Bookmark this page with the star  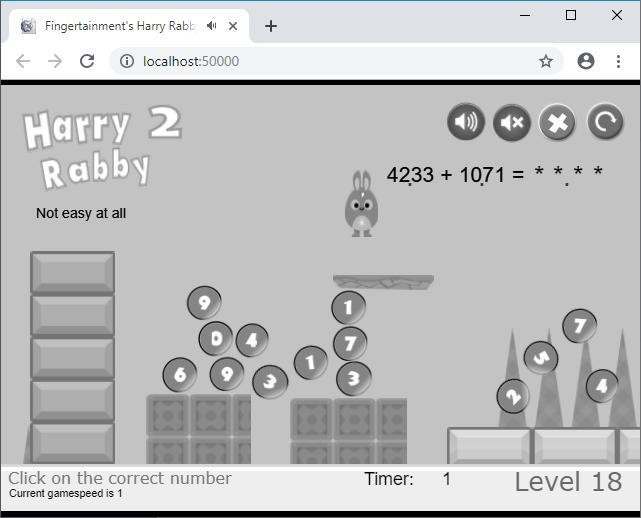tap(546, 61)
